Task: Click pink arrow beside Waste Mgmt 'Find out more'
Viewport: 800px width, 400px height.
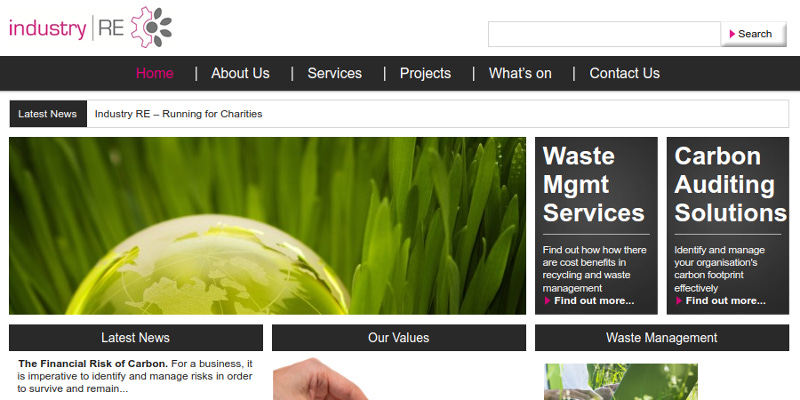Action: pyautogui.click(x=547, y=301)
